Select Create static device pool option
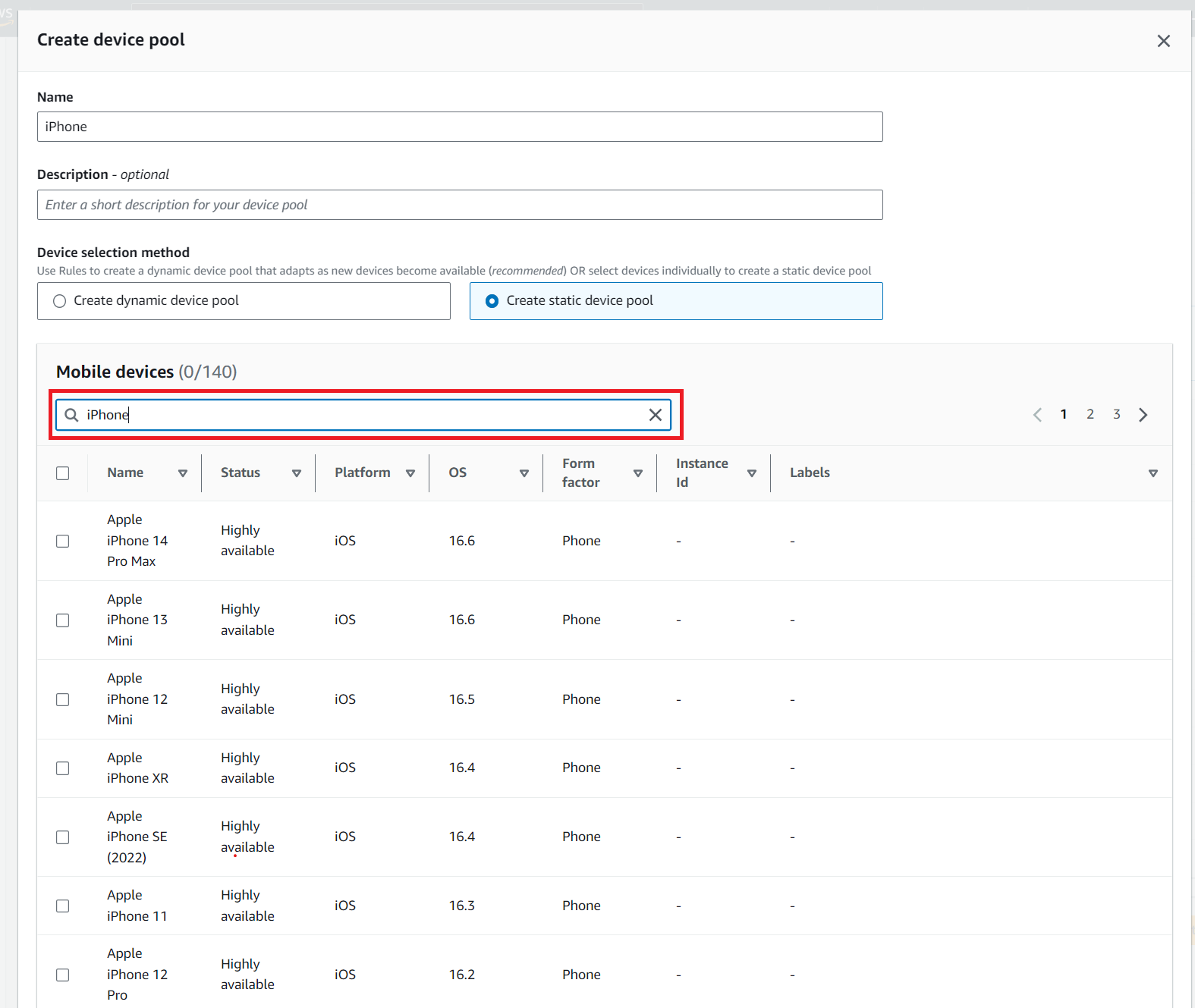Viewport: 1195px width, 1008px height. (492, 301)
